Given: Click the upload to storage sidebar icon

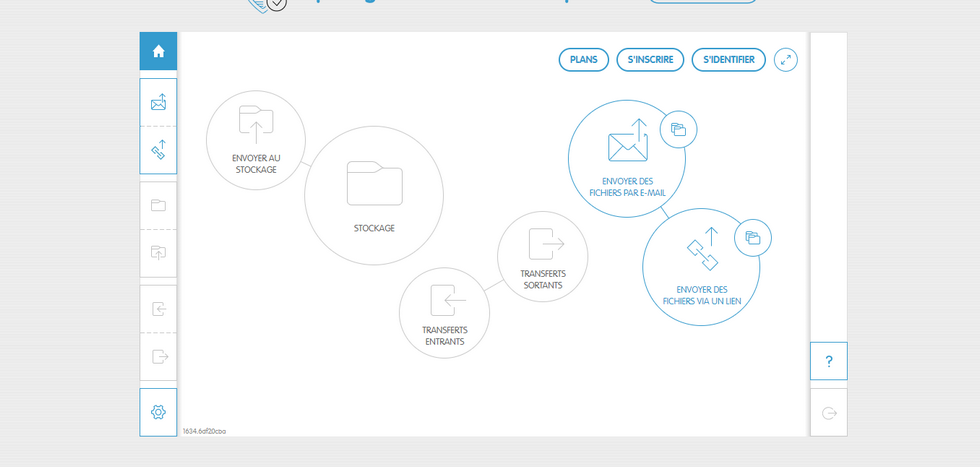Looking at the screenshot, I should click(158, 253).
